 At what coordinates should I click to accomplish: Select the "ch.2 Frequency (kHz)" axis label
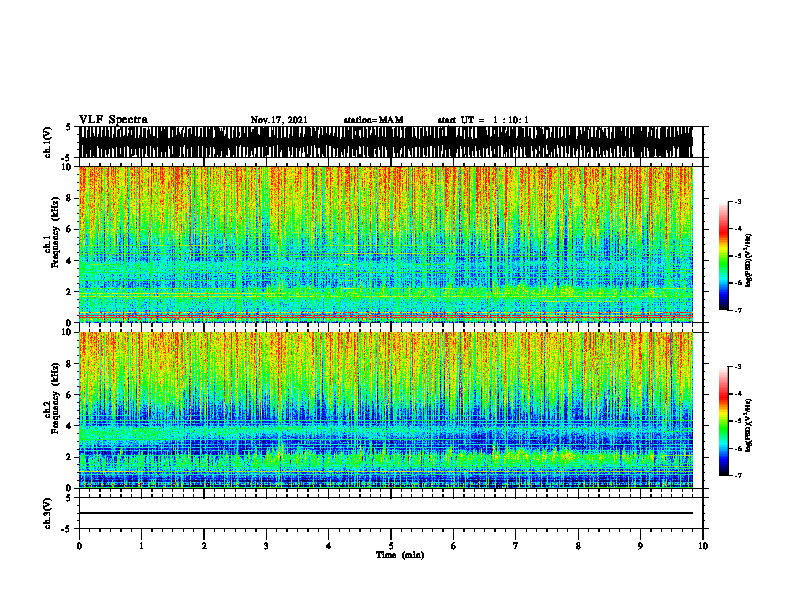click(51, 398)
